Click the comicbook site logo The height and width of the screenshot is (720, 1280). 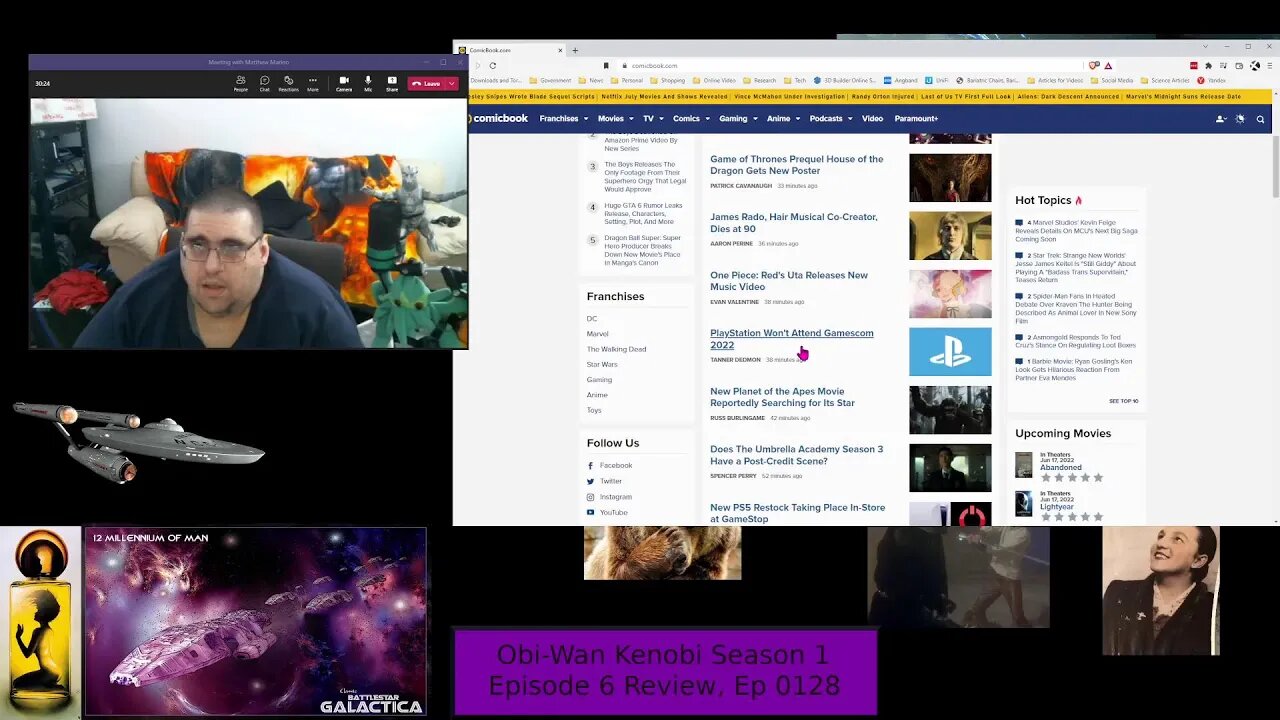[498, 118]
